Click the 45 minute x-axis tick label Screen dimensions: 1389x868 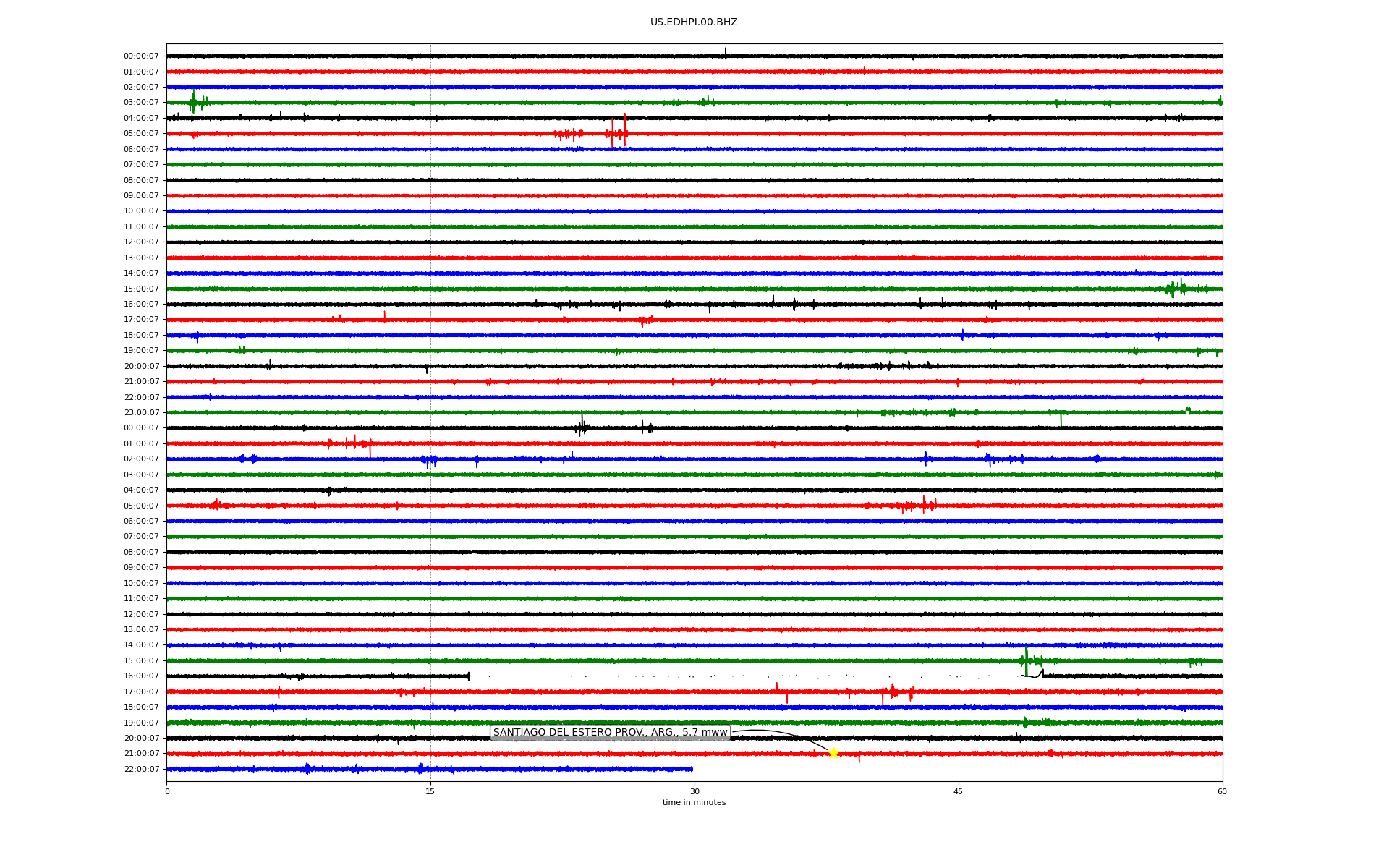[x=959, y=792]
